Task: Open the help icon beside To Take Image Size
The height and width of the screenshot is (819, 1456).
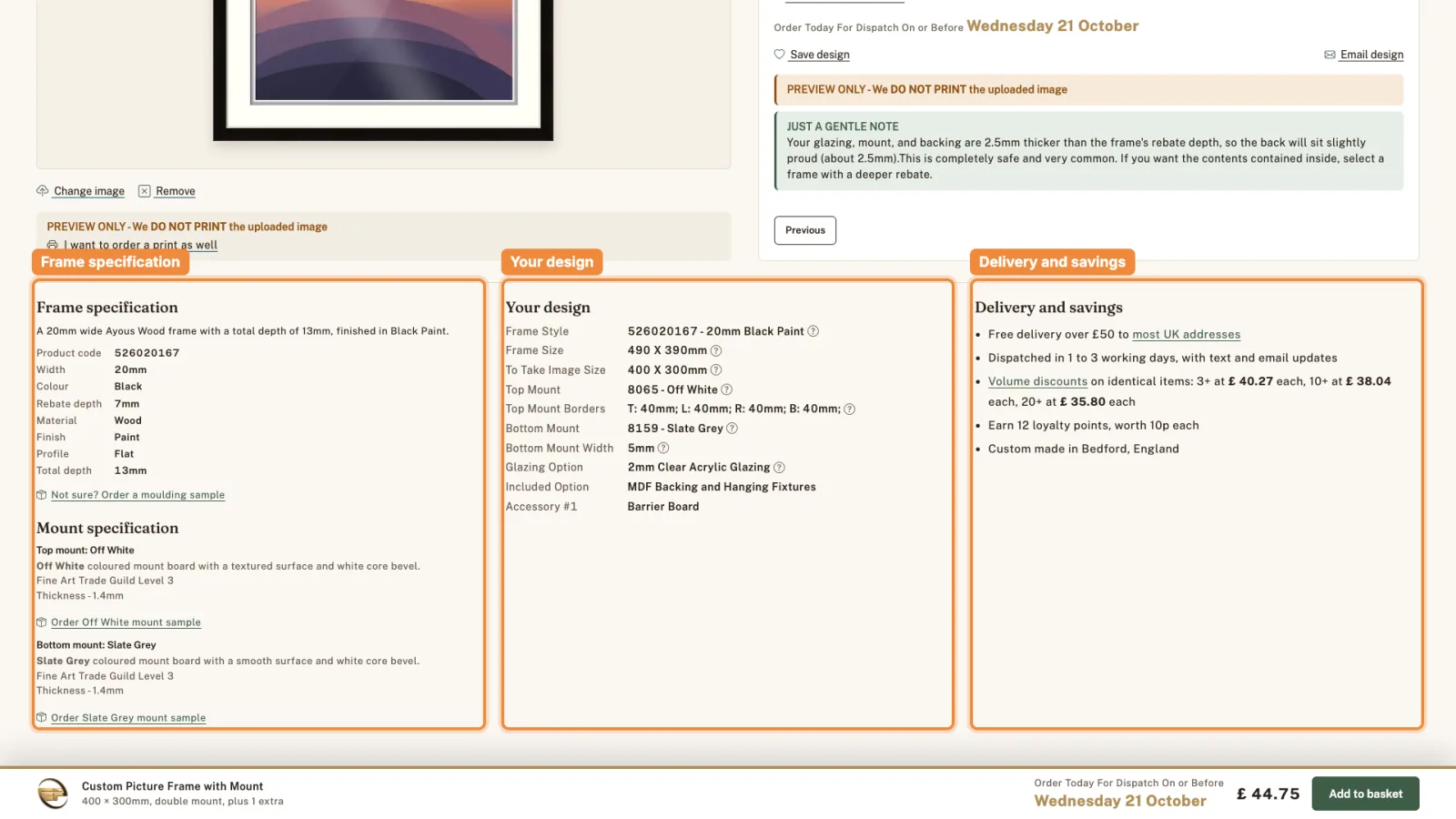Action: 716,370
